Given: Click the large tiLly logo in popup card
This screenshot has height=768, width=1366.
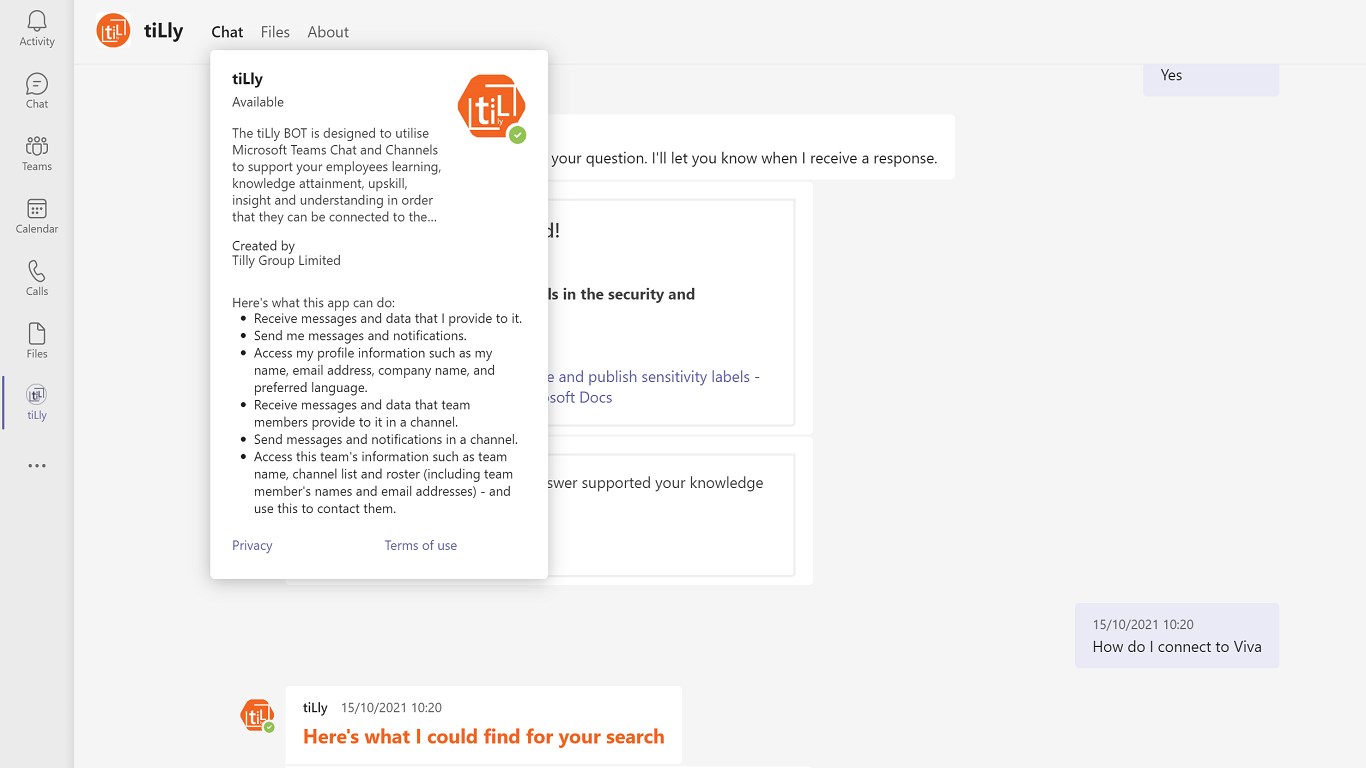Looking at the screenshot, I should click(491, 107).
